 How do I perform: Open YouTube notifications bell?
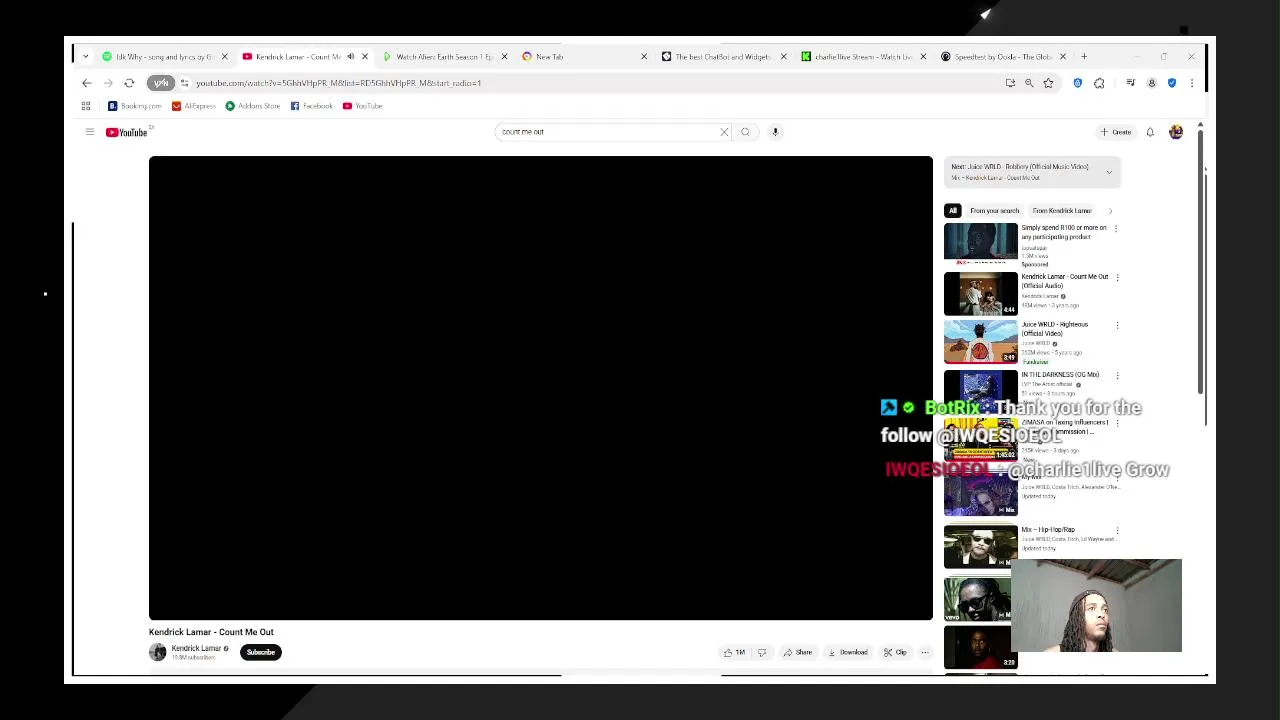(1150, 132)
